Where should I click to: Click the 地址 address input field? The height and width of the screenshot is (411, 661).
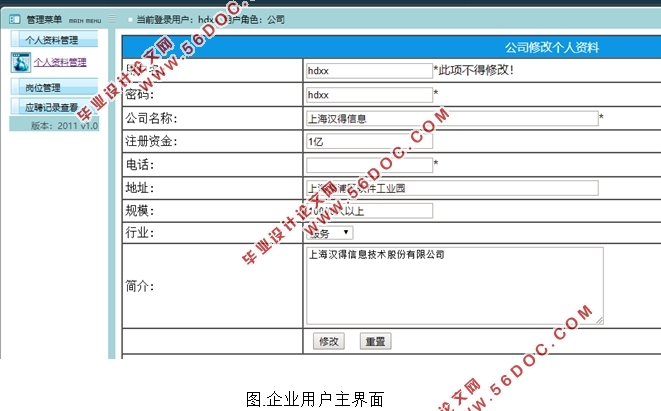[x=452, y=188]
